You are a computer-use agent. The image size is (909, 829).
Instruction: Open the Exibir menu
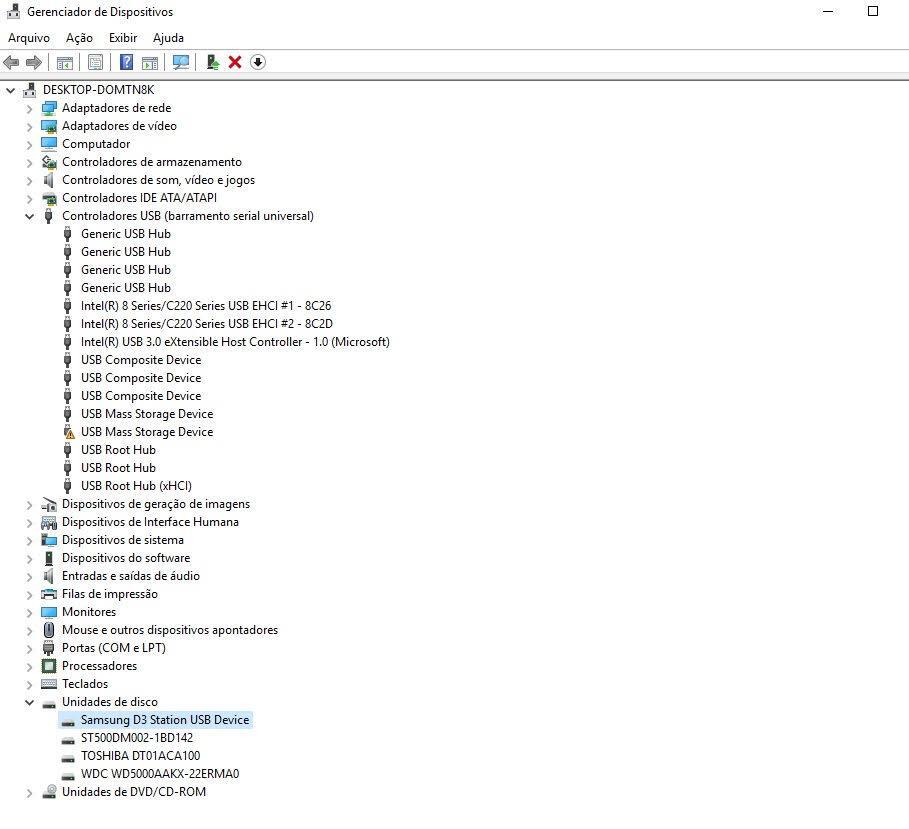[x=123, y=38]
